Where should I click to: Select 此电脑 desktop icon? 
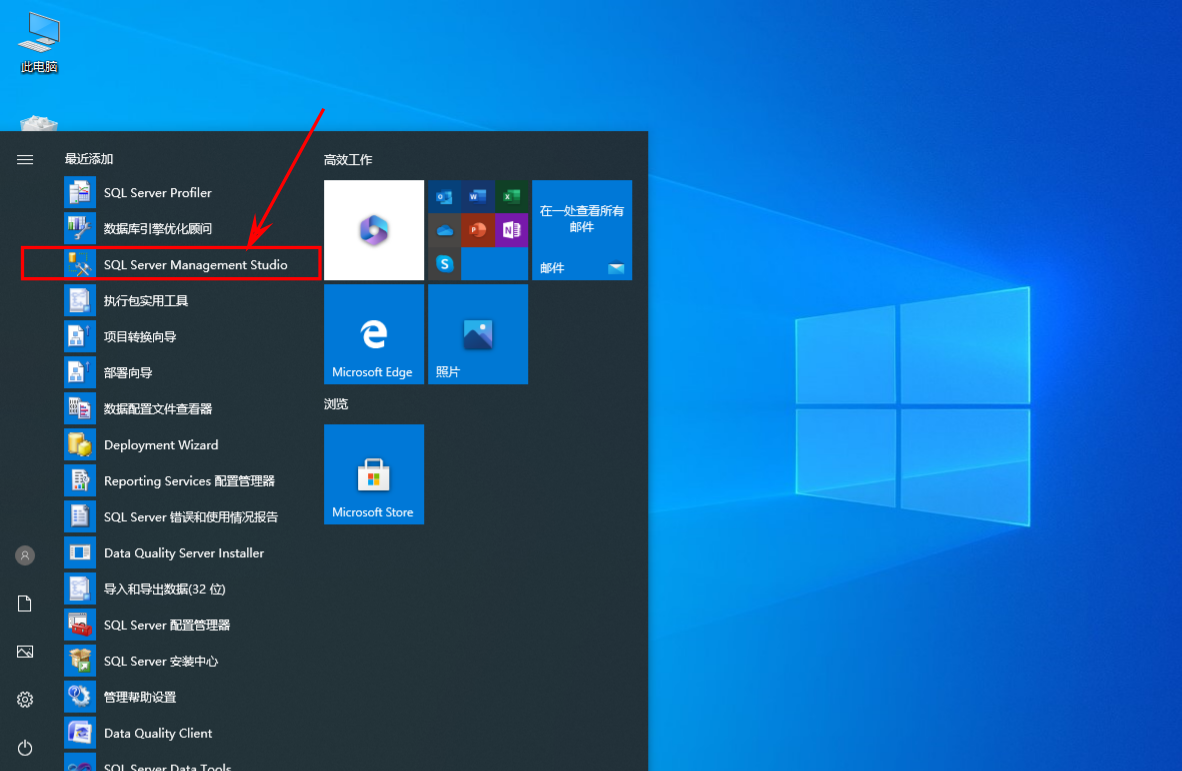coord(39,43)
